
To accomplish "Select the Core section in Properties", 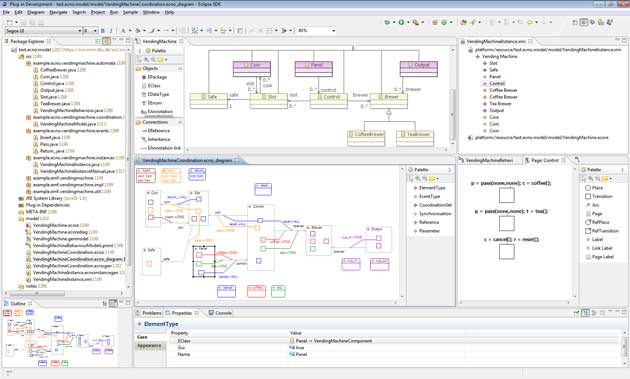I will 142,337.
